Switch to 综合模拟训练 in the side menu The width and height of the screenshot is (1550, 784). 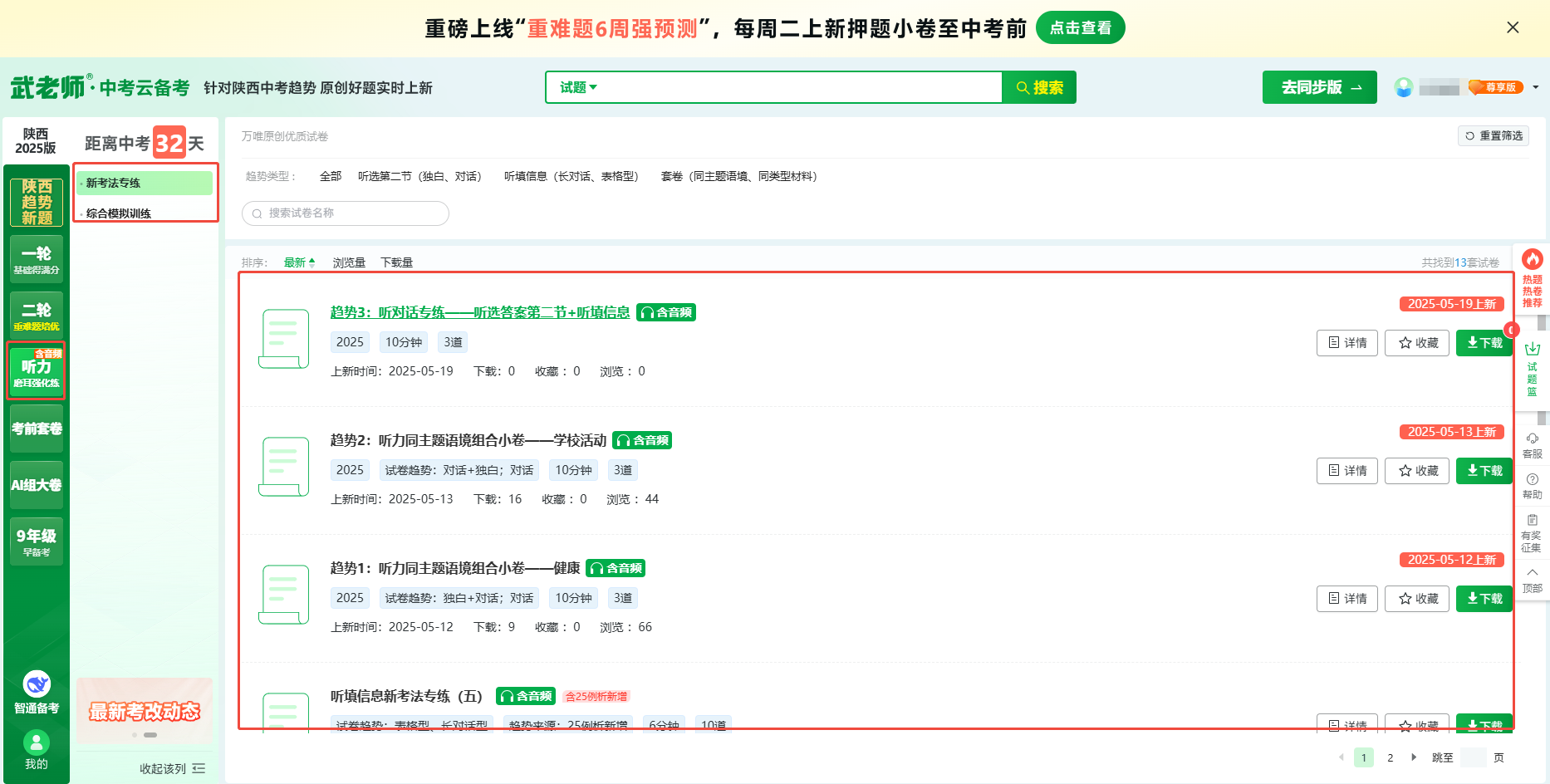119,213
